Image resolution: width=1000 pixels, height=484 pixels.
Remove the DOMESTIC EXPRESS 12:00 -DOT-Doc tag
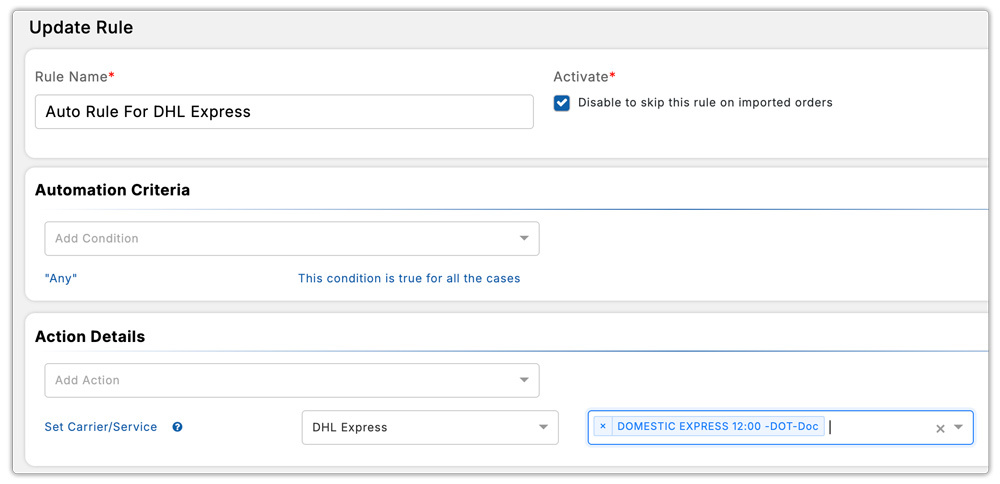click(x=603, y=426)
